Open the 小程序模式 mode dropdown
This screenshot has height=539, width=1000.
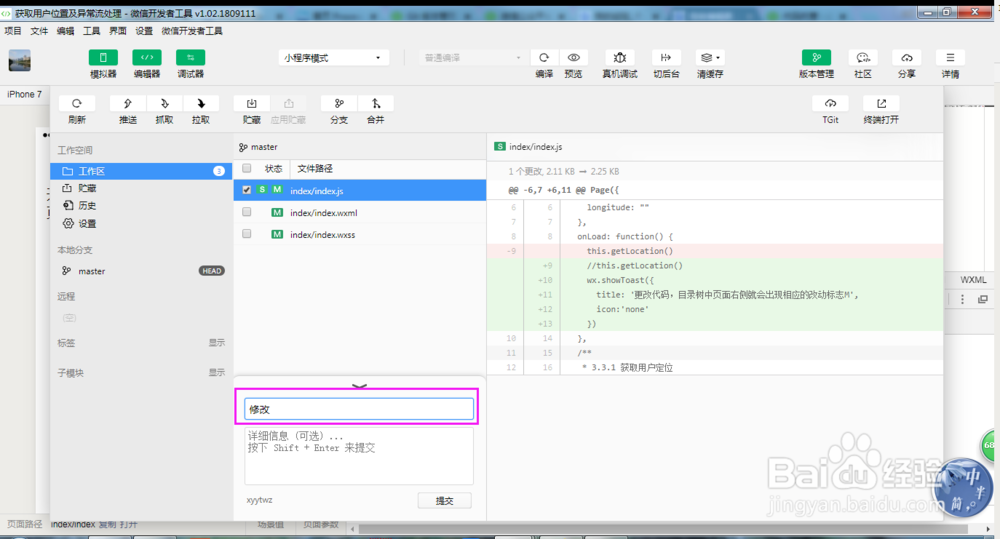click(x=334, y=57)
